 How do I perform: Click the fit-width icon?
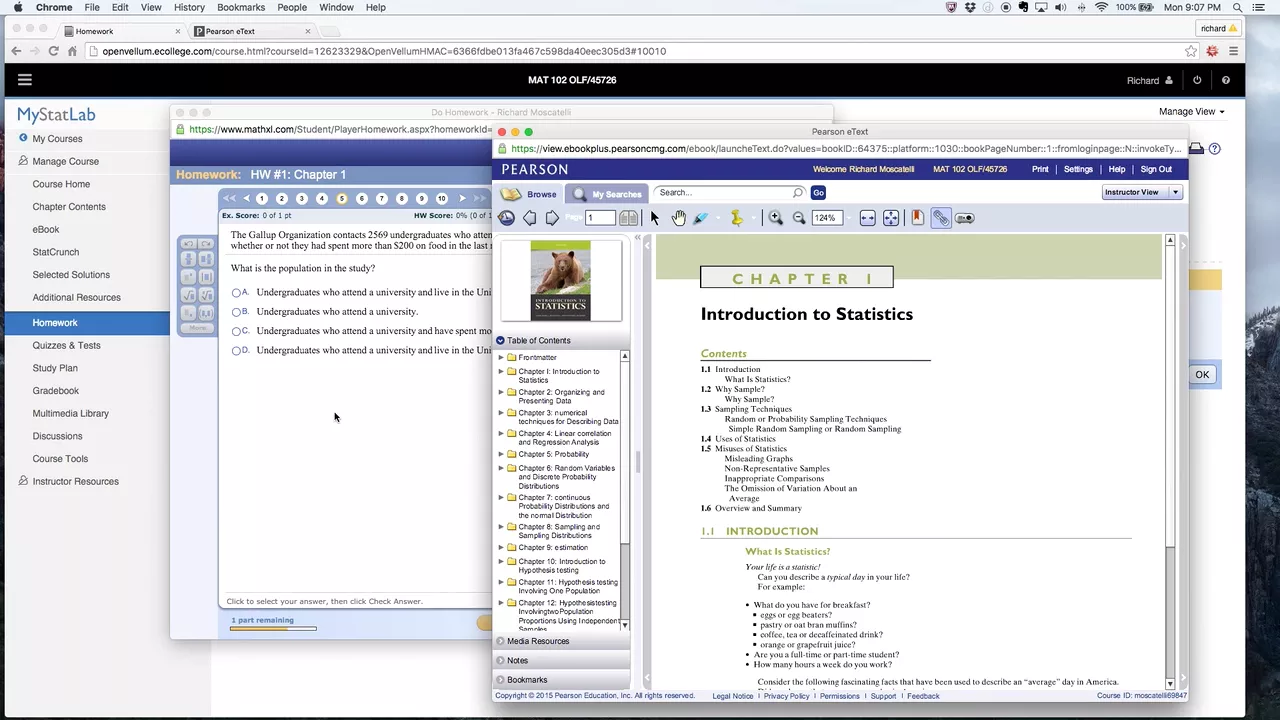coord(867,218)
